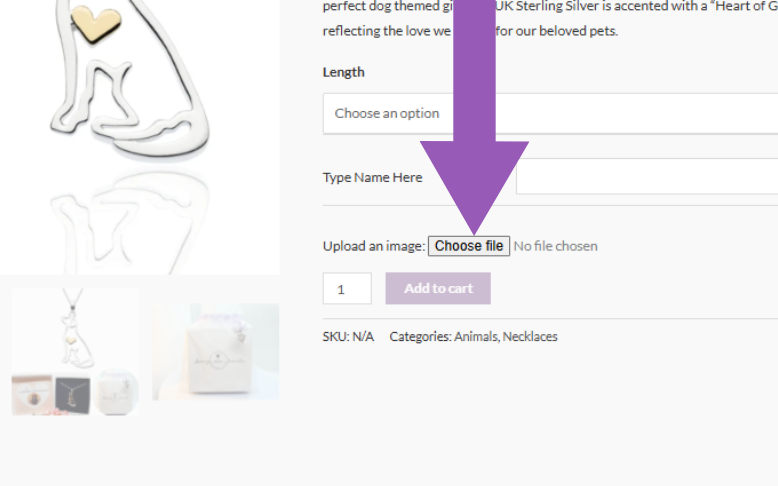Click the "SKU: N/A" text
Screen dimensions: 778x486
point(348,337)
